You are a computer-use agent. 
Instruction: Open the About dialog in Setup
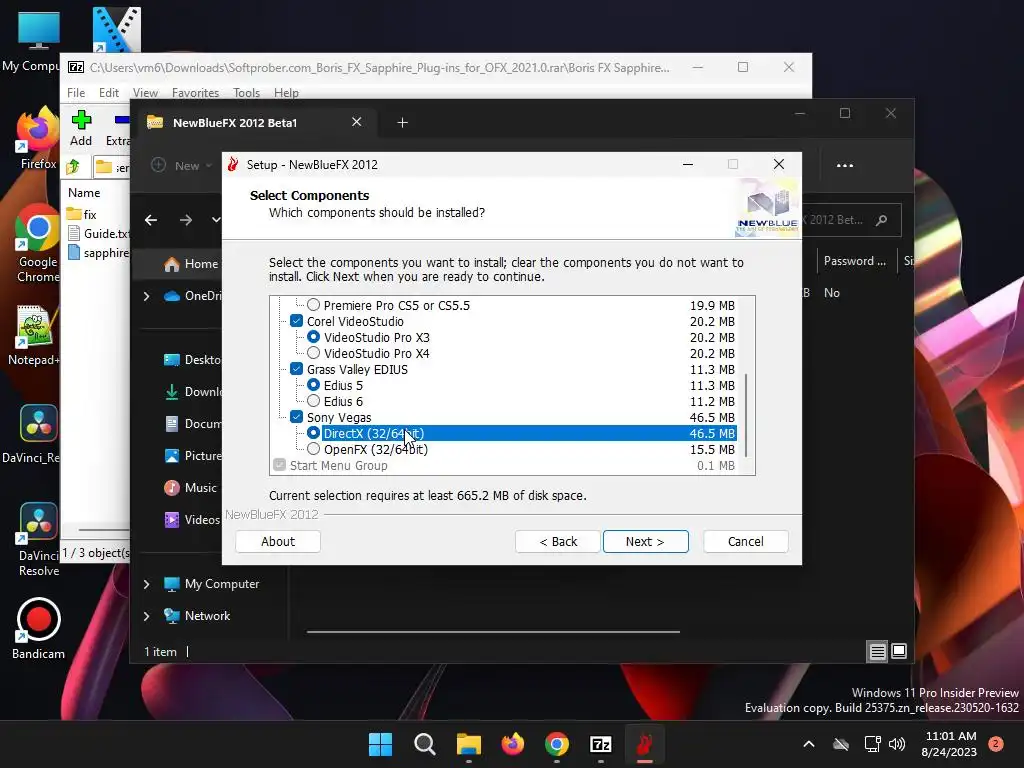tap(278, 541)
